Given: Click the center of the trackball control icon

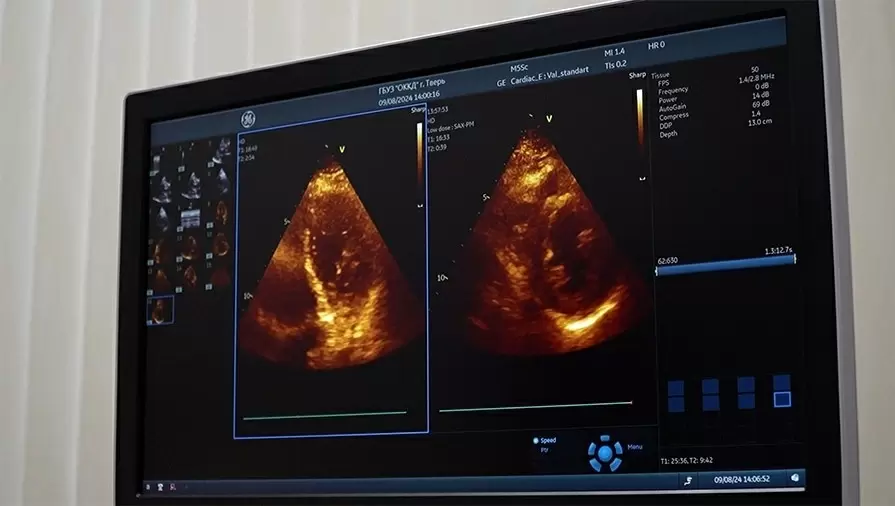Looking at the screenshot, I should pyautogui.click(x=605, y=453).
